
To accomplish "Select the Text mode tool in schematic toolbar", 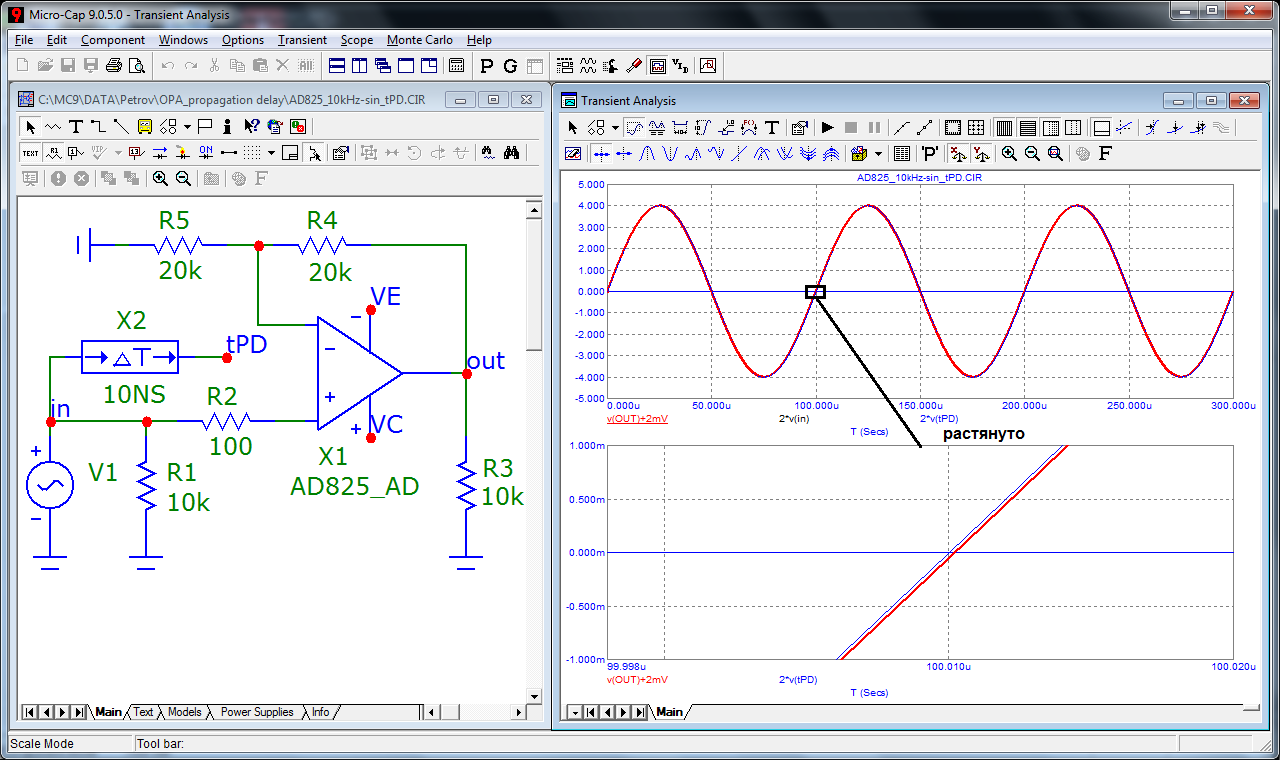I will click(x=75, y=126).
